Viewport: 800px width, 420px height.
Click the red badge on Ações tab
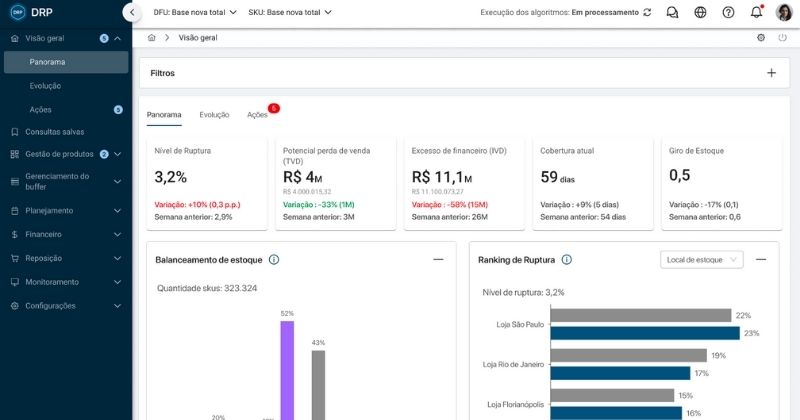click(274, 108)
